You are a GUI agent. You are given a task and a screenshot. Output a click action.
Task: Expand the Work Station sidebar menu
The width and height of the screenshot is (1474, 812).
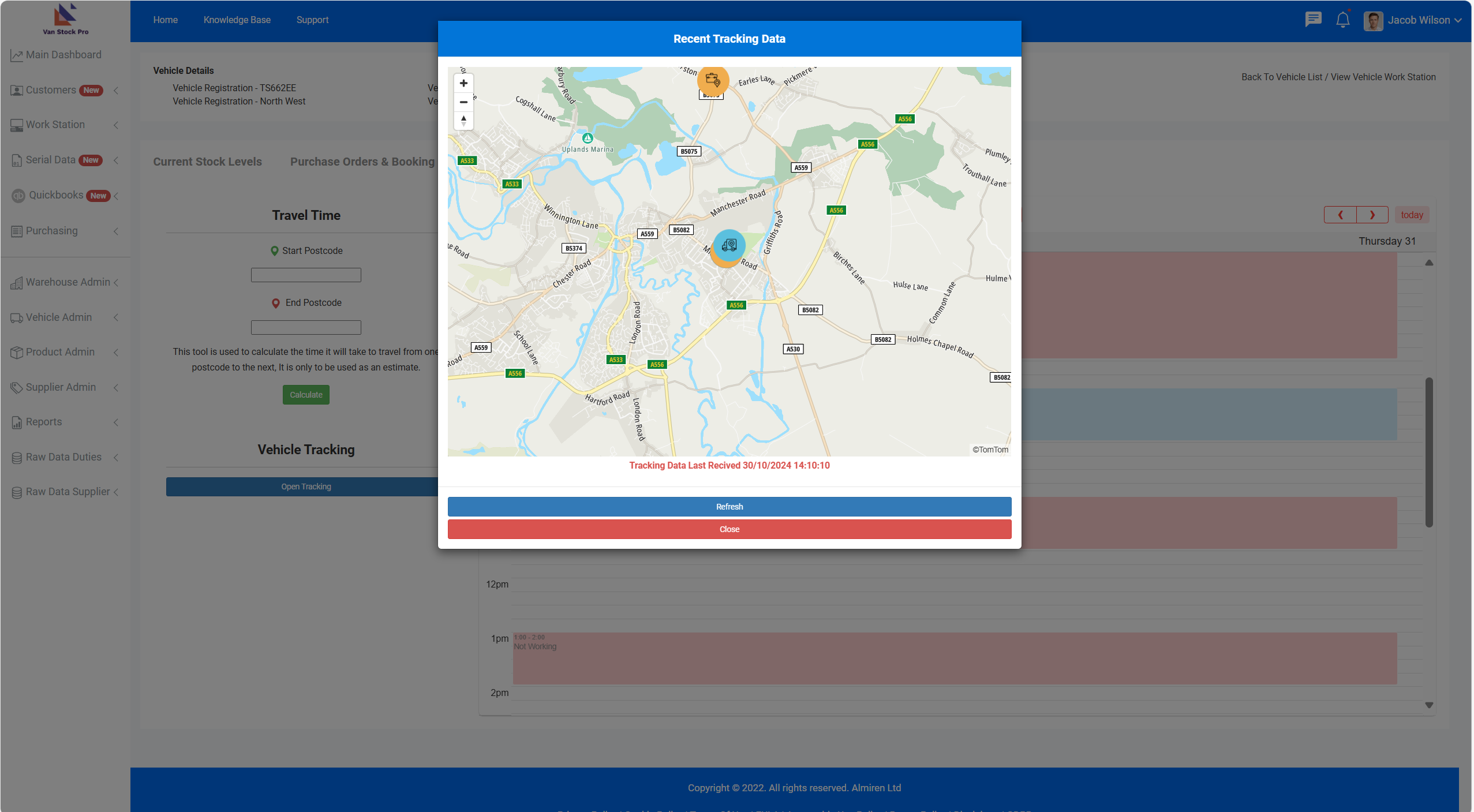pos(116,125)
